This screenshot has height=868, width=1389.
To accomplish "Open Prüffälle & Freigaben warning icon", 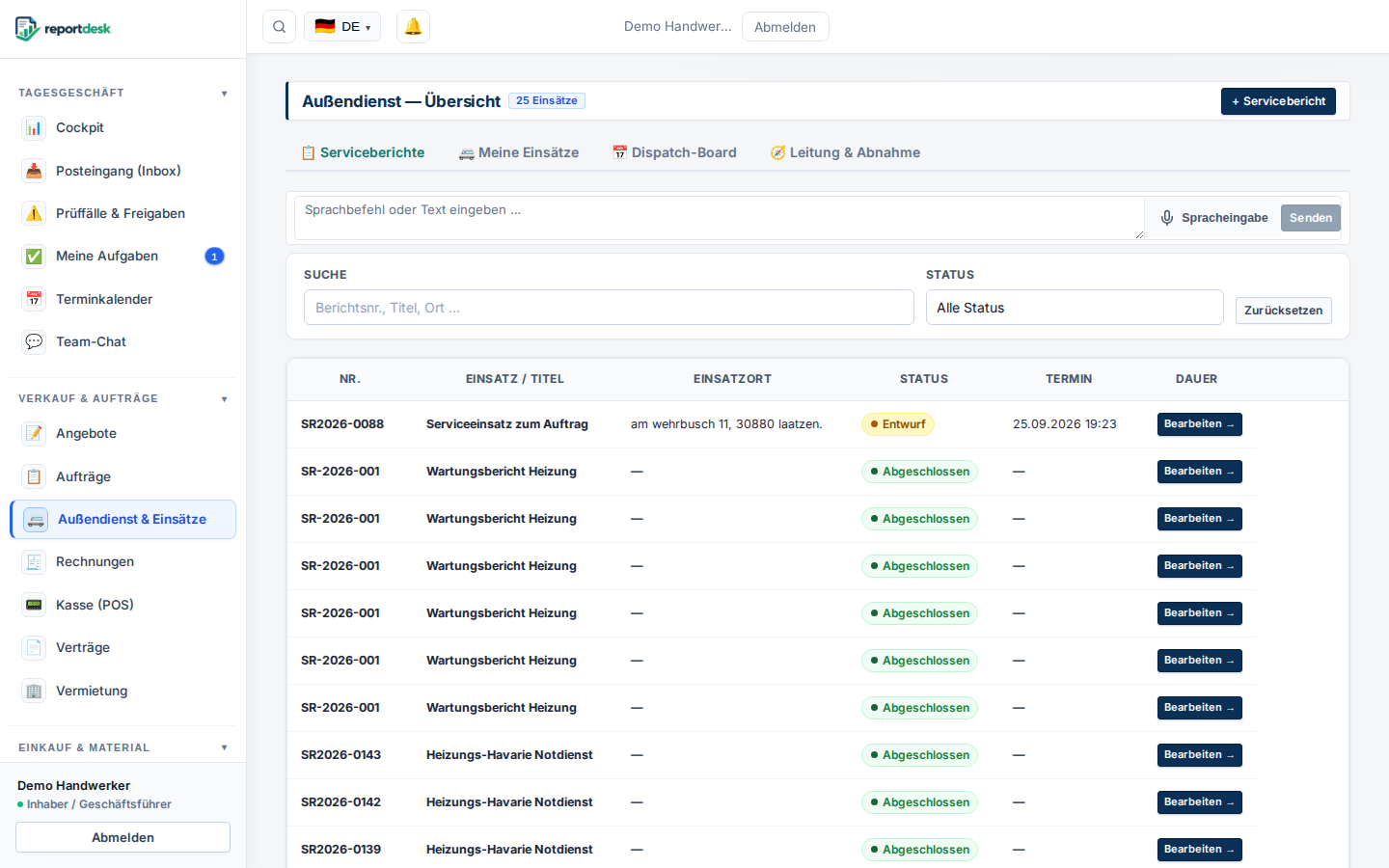I will [34, 213].
